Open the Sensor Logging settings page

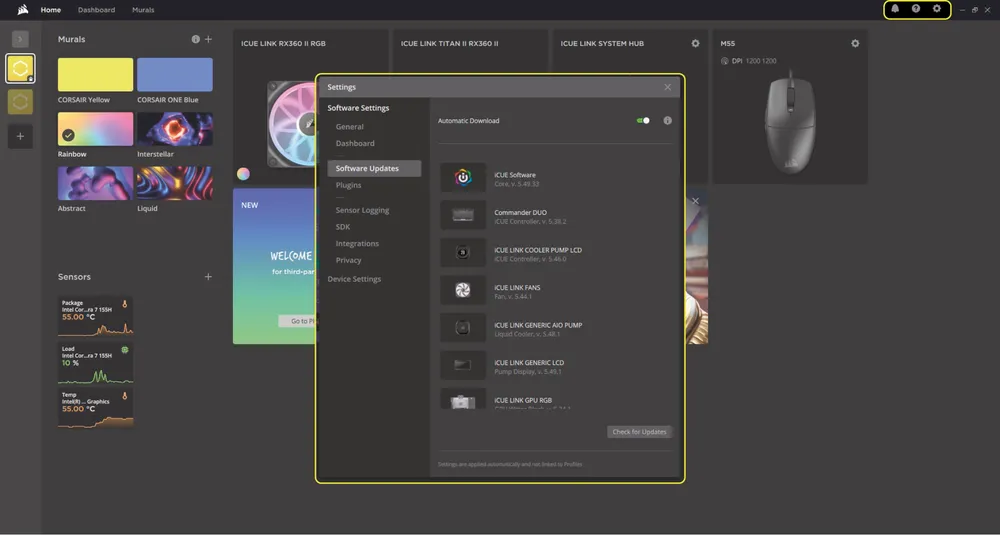[x=362, y=210]
